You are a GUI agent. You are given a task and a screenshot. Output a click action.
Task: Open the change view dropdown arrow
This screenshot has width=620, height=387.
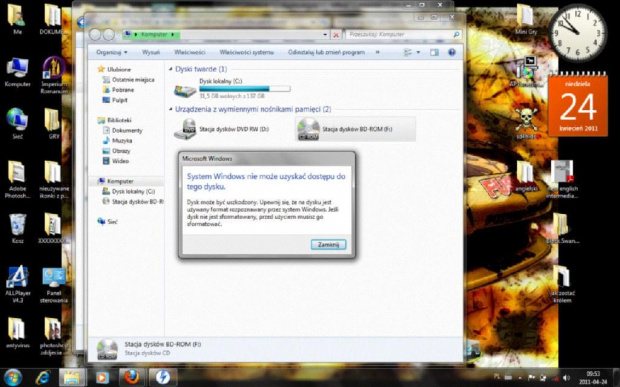pos(418,52)
